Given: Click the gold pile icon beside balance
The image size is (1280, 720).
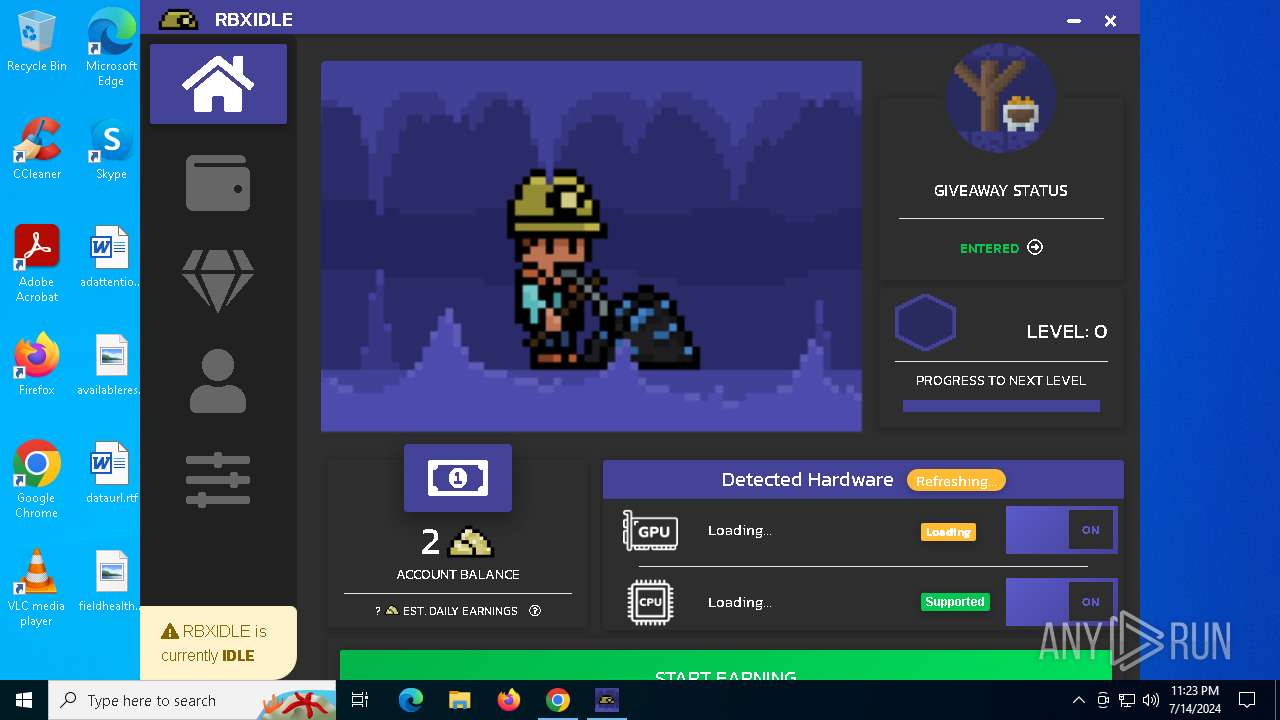Looking at the screenshot, I should (x=470, y=542).
